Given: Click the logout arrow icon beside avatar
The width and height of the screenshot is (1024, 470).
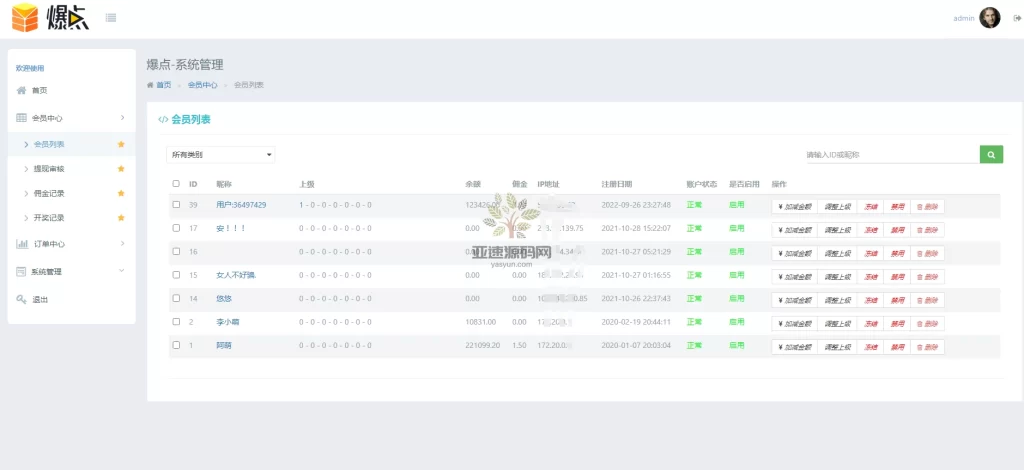Looking at the screenshot, I should pos(1017,18).
